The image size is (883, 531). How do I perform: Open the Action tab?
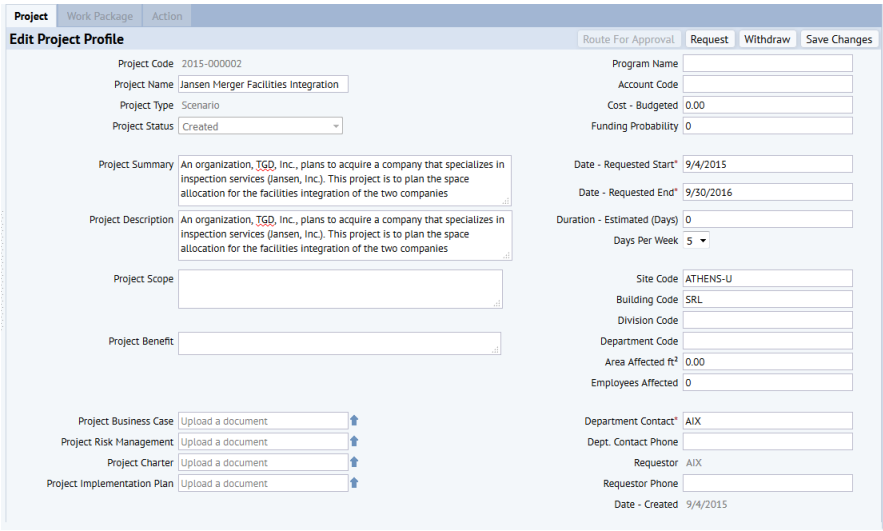coord(167,16)
